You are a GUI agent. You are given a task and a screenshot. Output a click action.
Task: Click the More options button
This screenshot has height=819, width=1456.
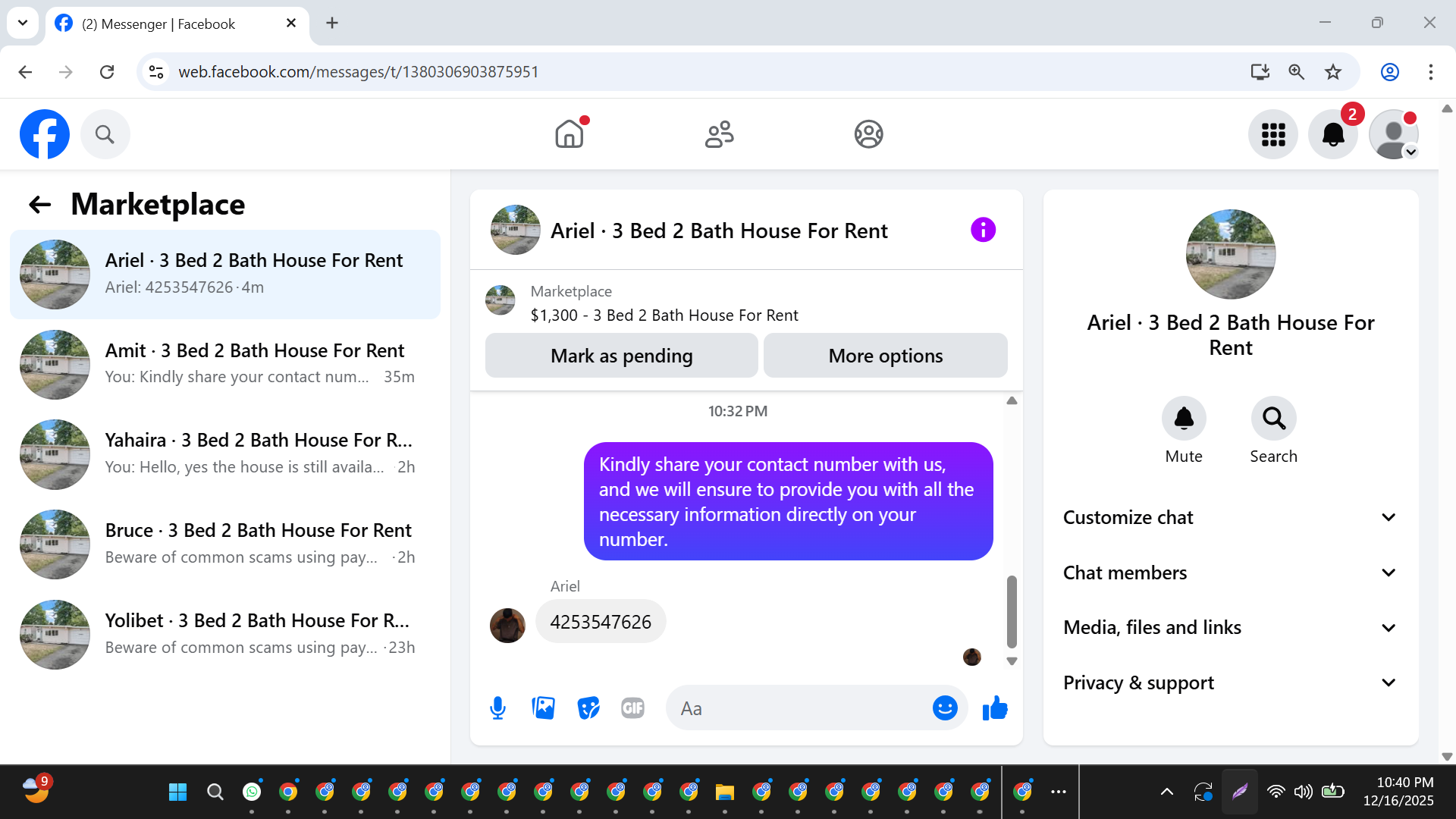pyautogui.click(x=886, y=356)
